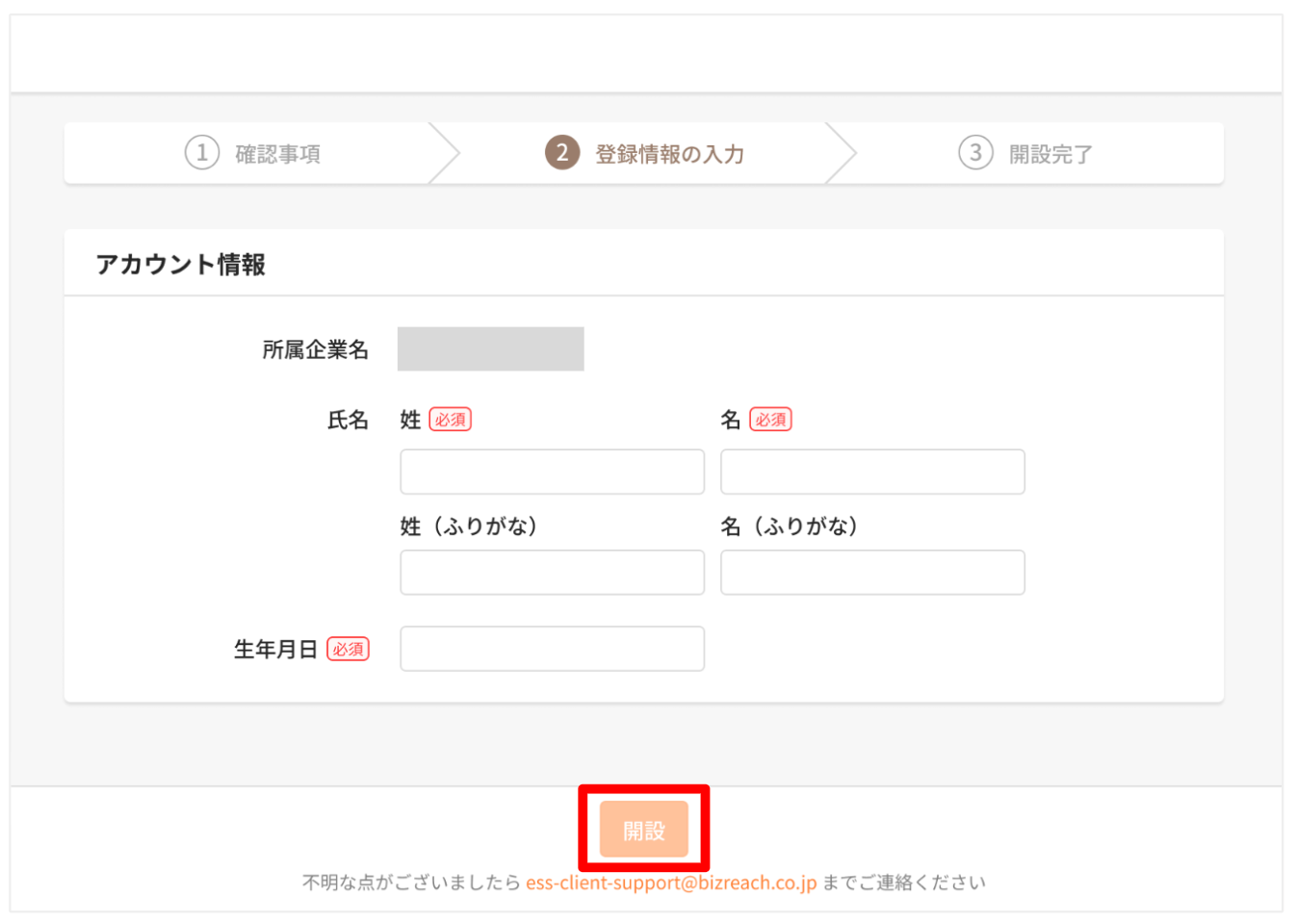Click the 必須 badge beside 姓
The height and width of the screenshot is (924, 1296).
pyautogui.click(x=450, y=420)
